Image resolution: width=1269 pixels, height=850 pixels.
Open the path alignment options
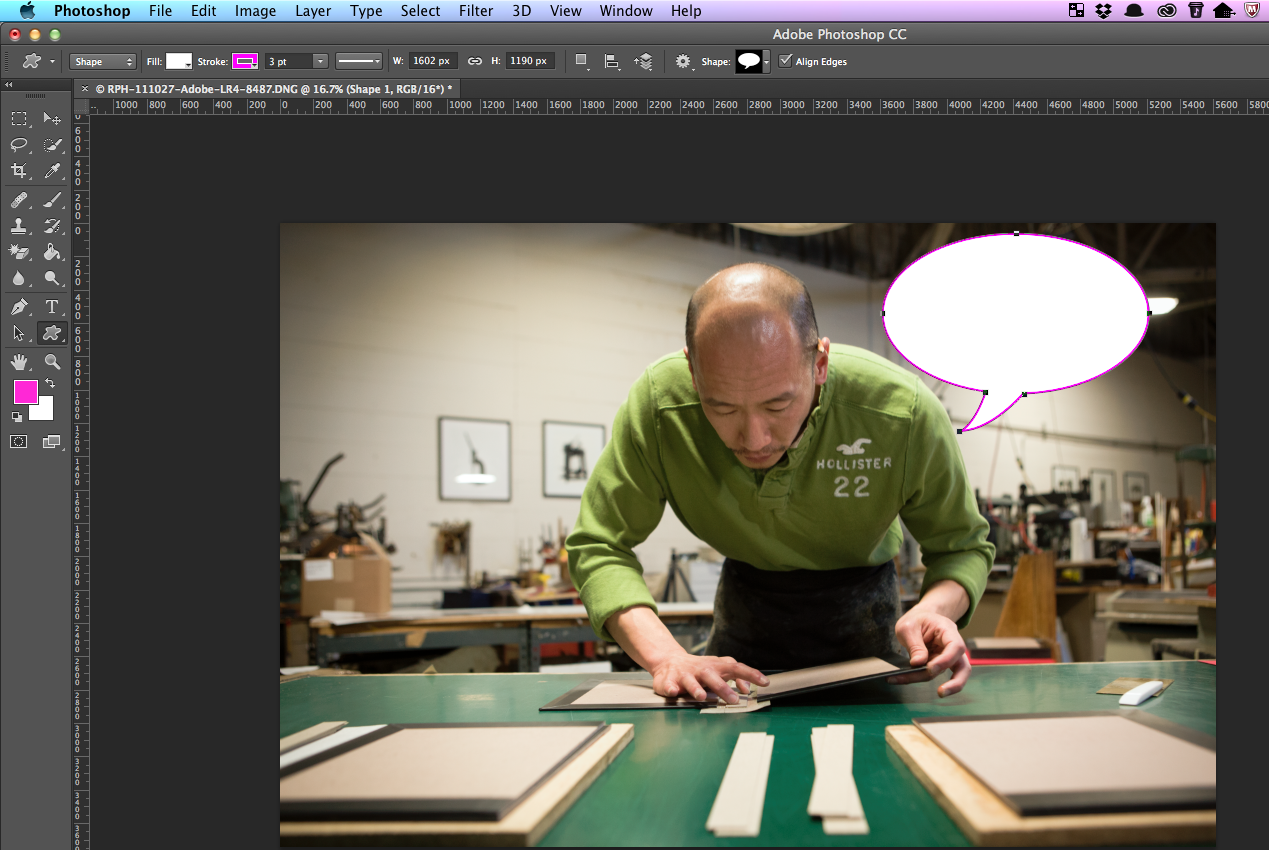[612, 62]
